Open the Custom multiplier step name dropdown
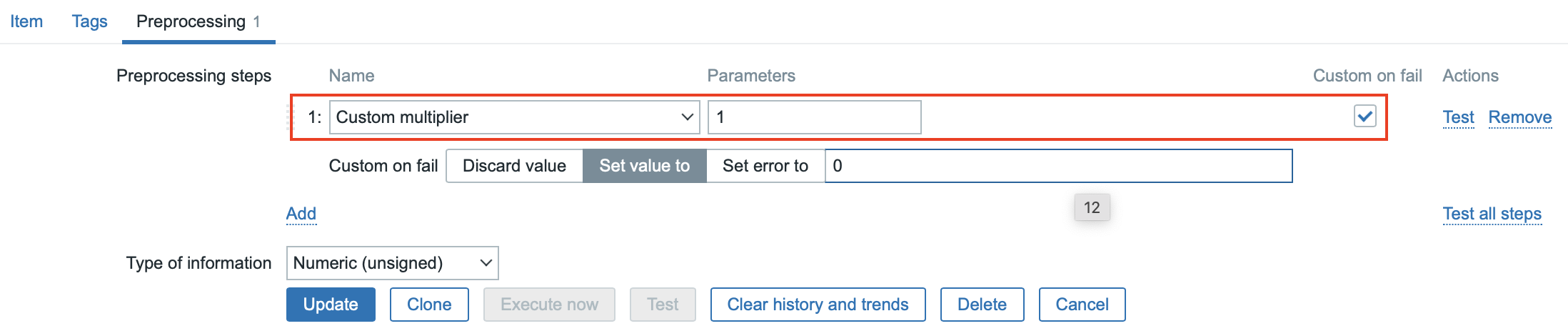 pyautogui.click(x=514, y=117)
